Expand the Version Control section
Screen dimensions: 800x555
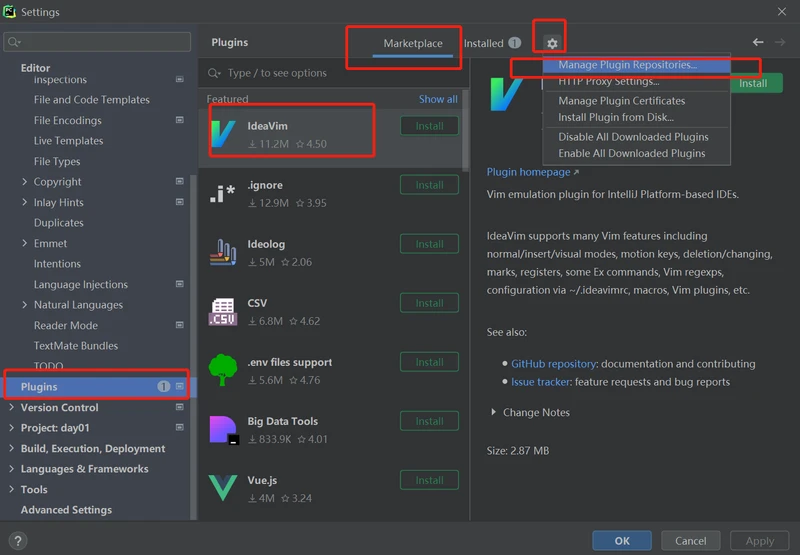[x=11, y=408]
